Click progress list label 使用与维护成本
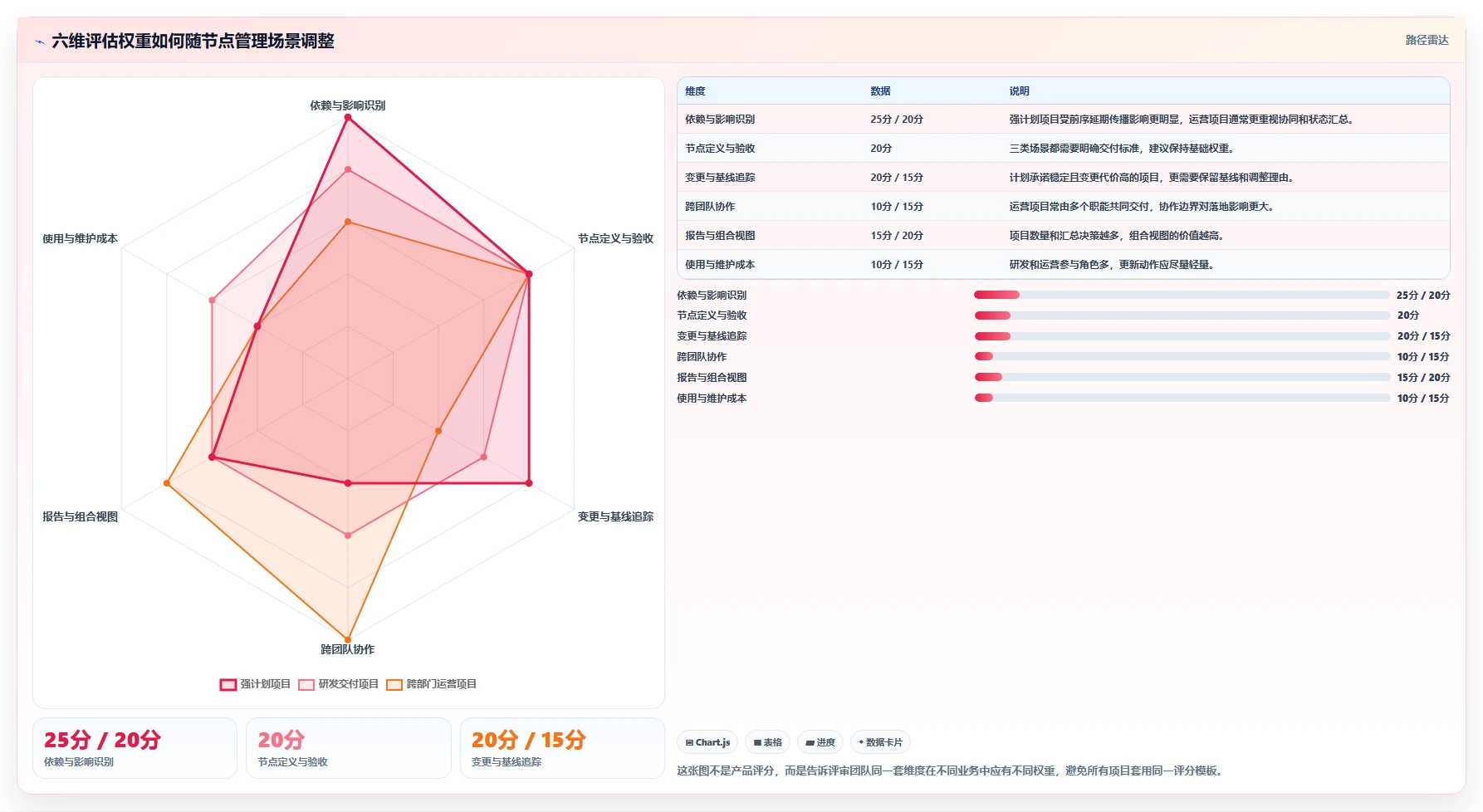Screen dimensions: 1483x812 pyautogui.click(x=712, y=399)
